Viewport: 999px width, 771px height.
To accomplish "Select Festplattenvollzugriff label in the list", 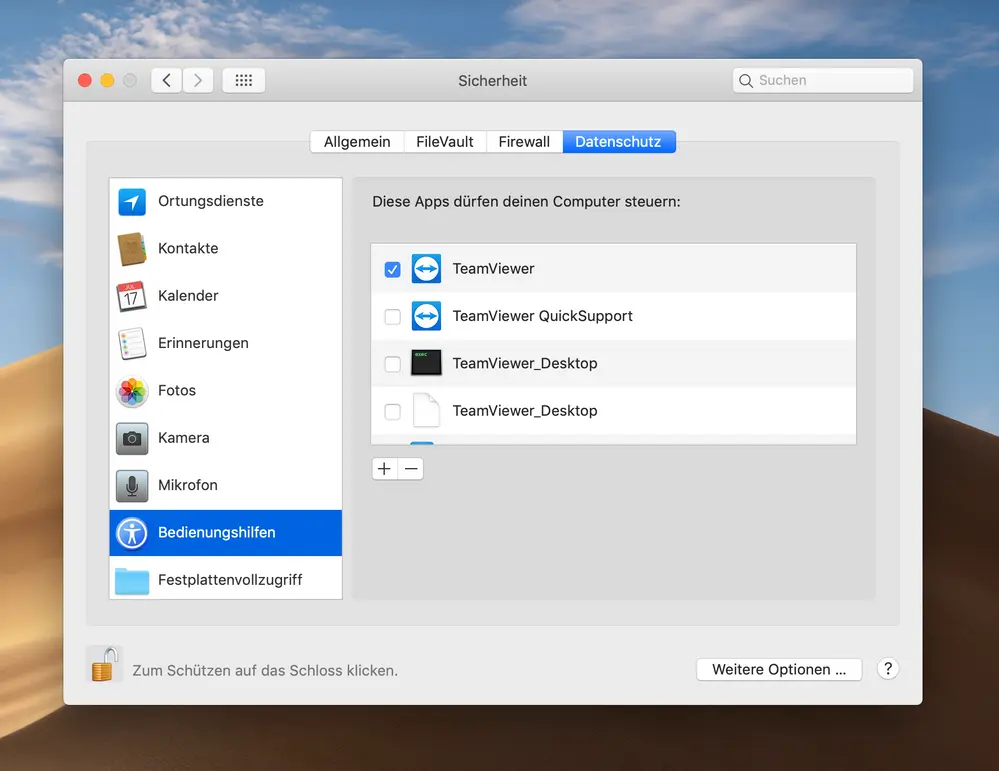I will coord(230,580).
